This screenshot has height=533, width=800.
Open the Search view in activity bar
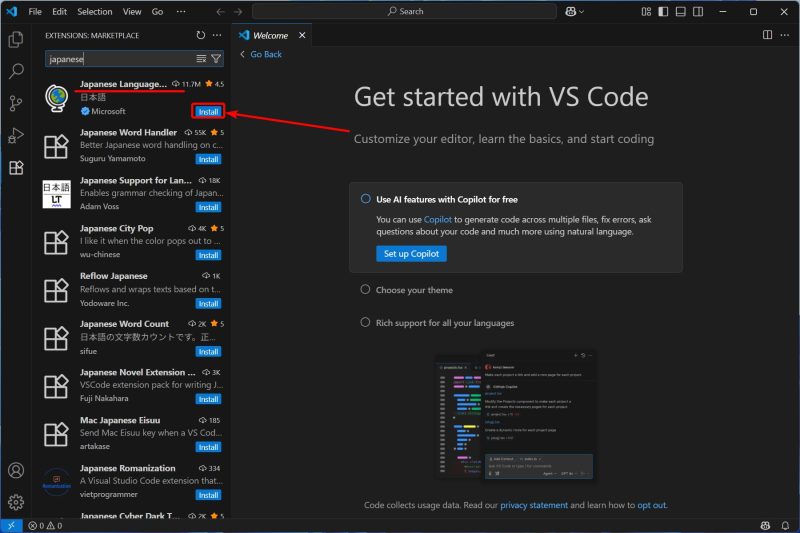coord(16,72)
